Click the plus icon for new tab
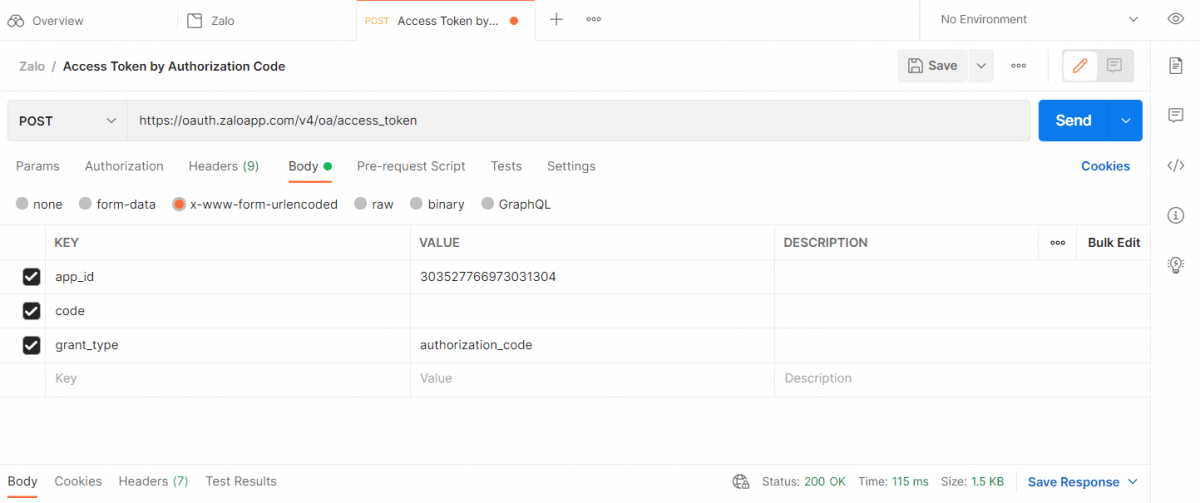The width and height of the screenshot is (1200, 503). (557, 20)
